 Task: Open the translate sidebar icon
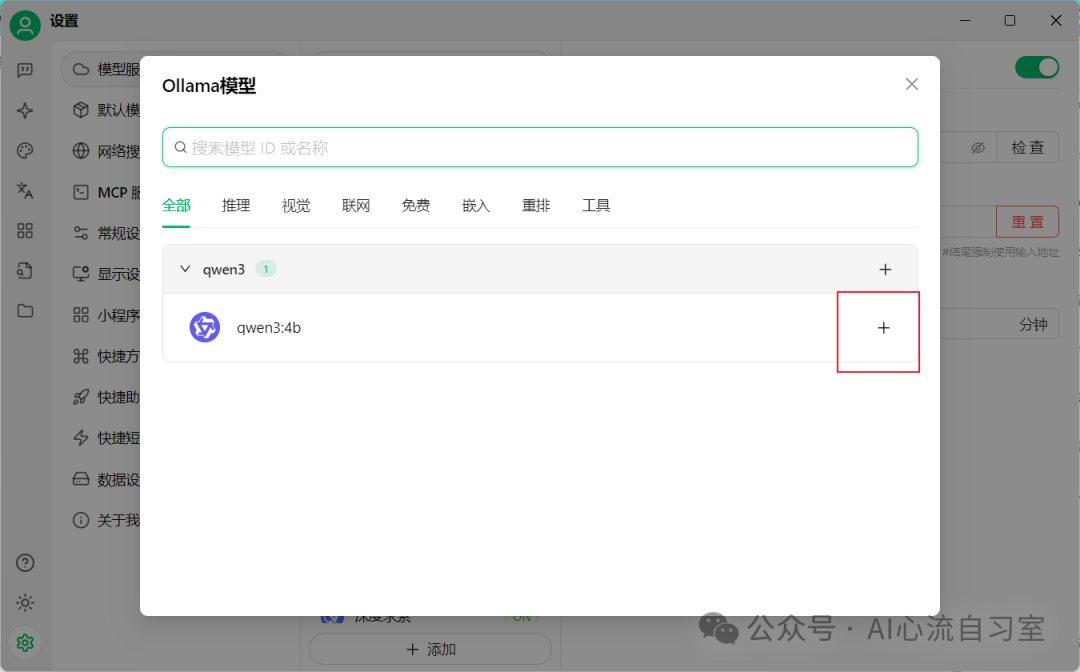click(25, 190)
